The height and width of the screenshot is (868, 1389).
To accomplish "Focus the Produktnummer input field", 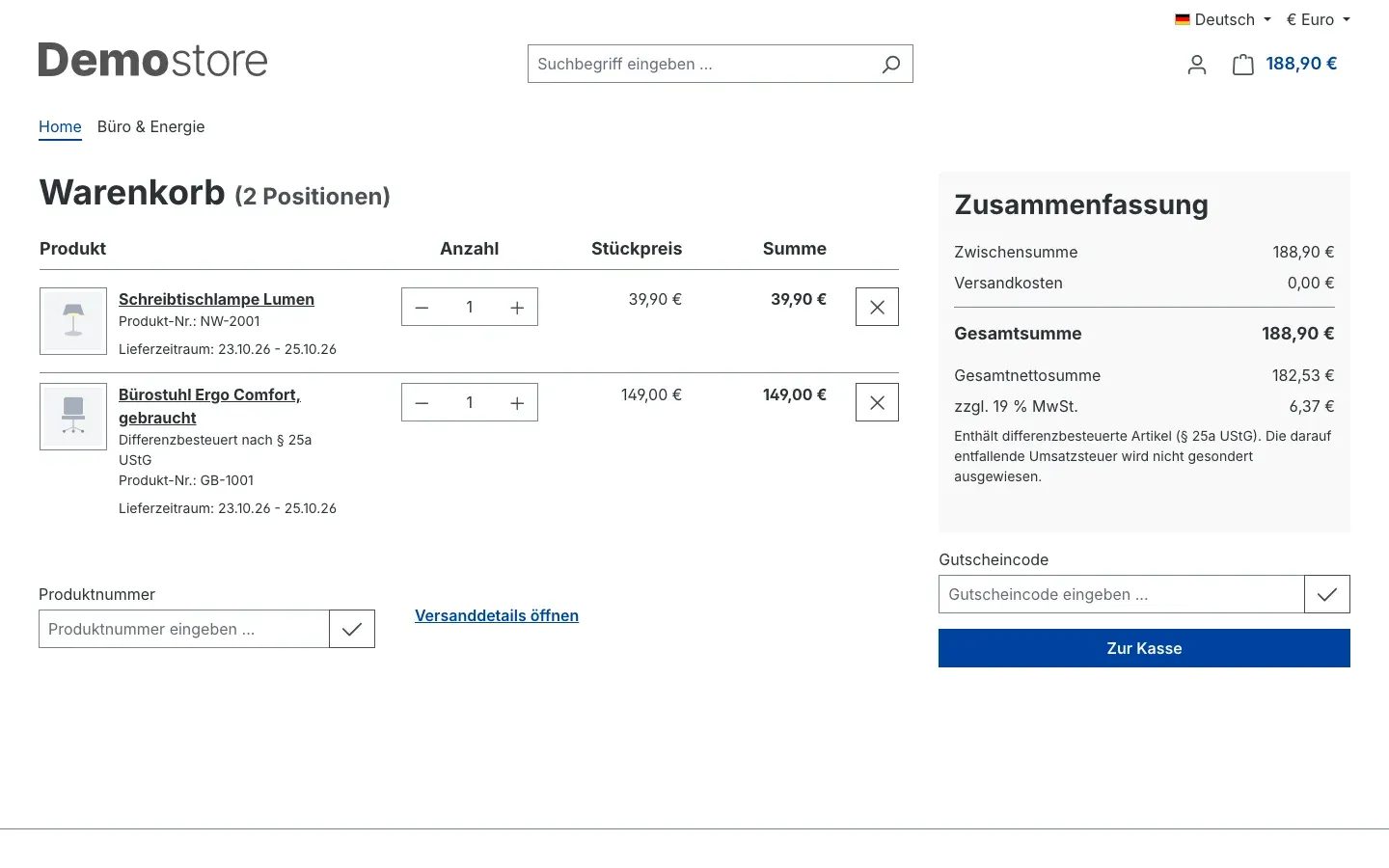I will 184,629.
